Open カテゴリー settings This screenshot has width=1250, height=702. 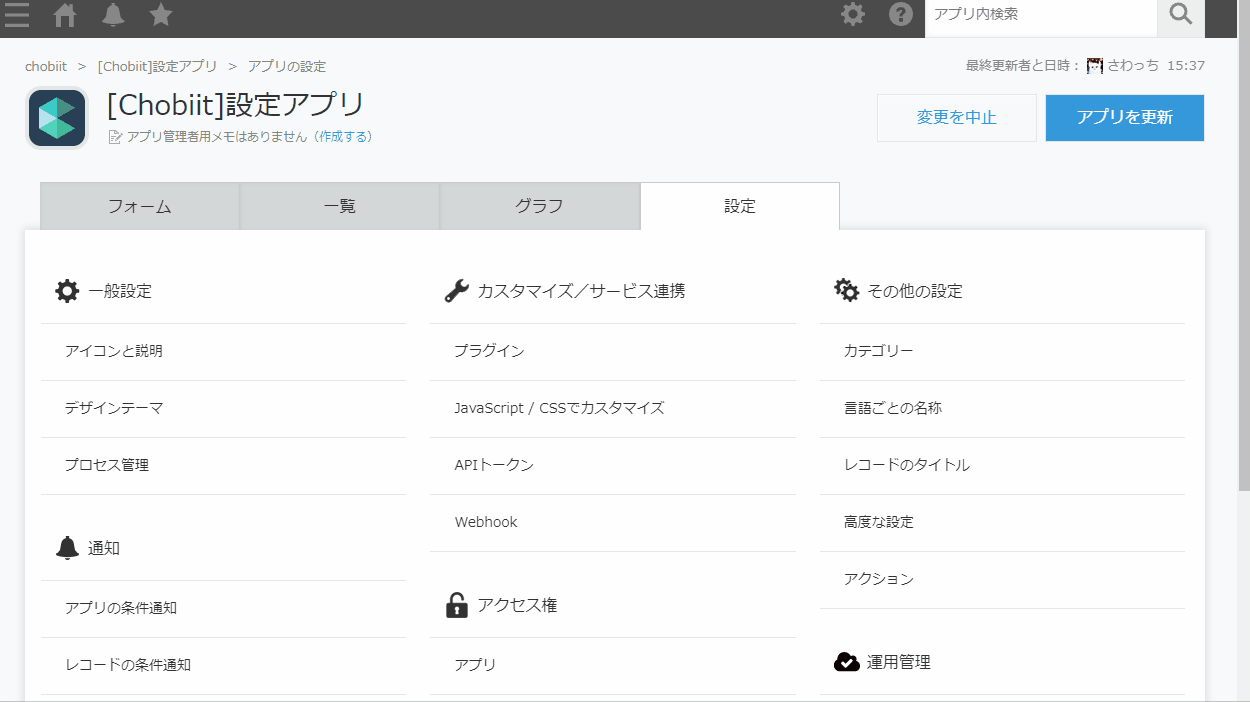pyautogui.click(x=1002, y=351)
